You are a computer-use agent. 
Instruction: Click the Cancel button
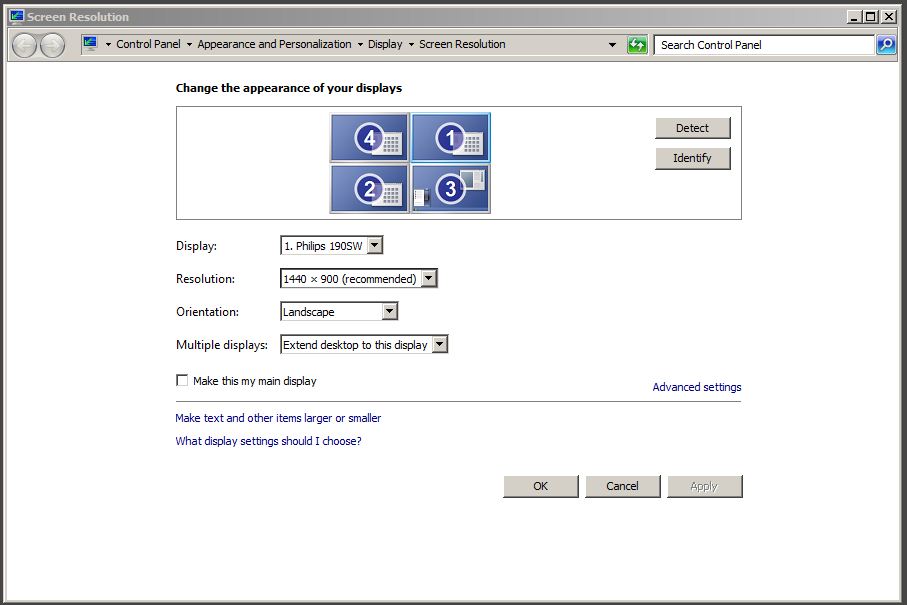coord(622,486)
